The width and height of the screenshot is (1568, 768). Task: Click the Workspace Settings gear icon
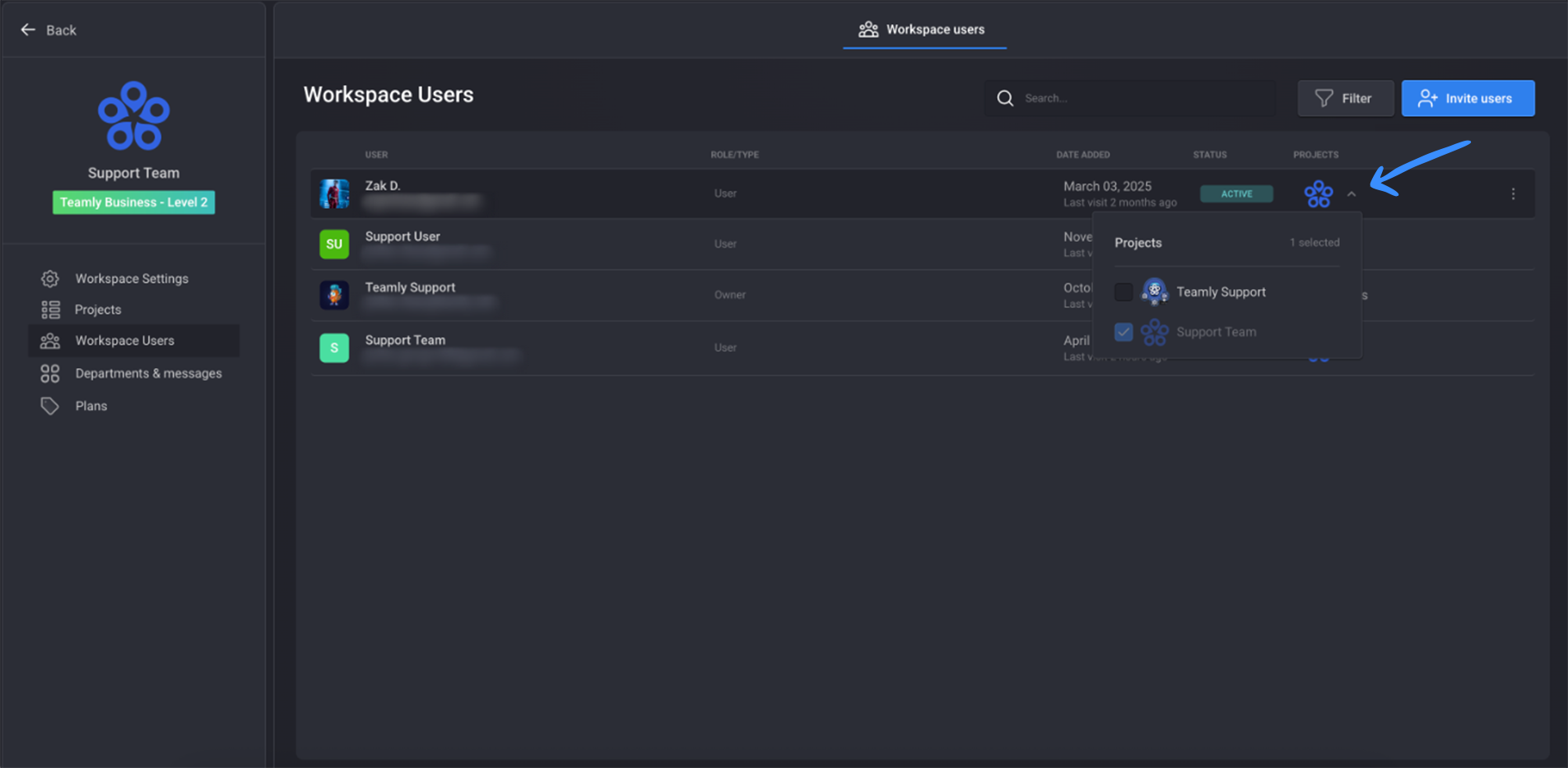tap(50, 278)
